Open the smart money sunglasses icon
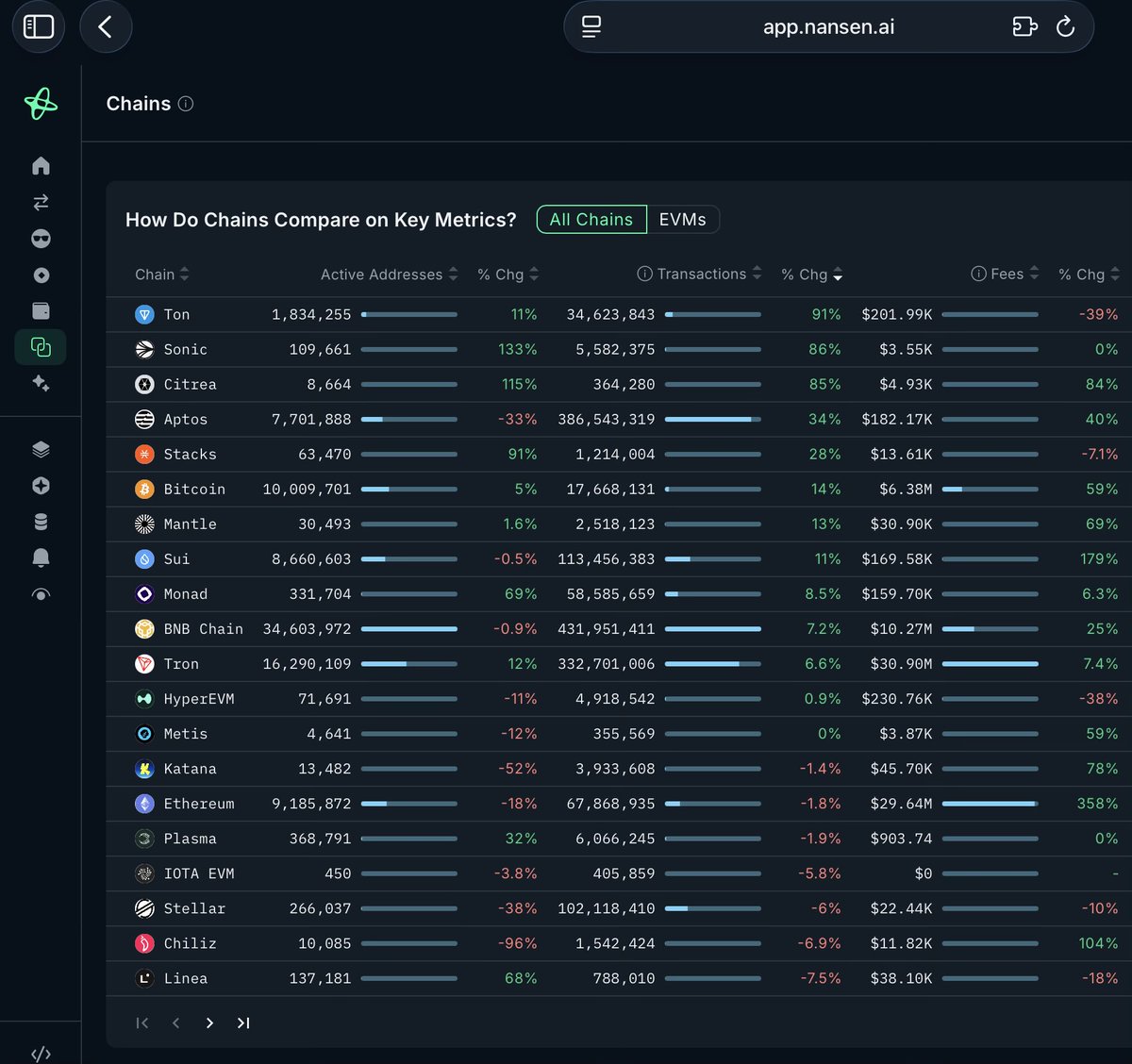 click(41, 239)
